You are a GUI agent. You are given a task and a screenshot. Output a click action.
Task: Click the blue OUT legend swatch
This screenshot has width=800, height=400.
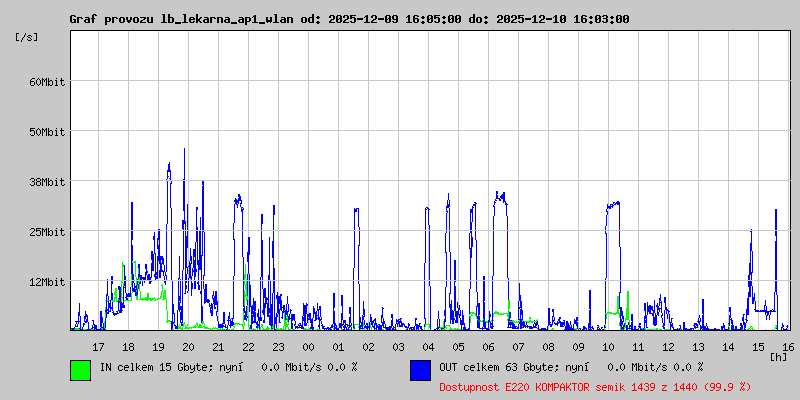coord(420,370)
